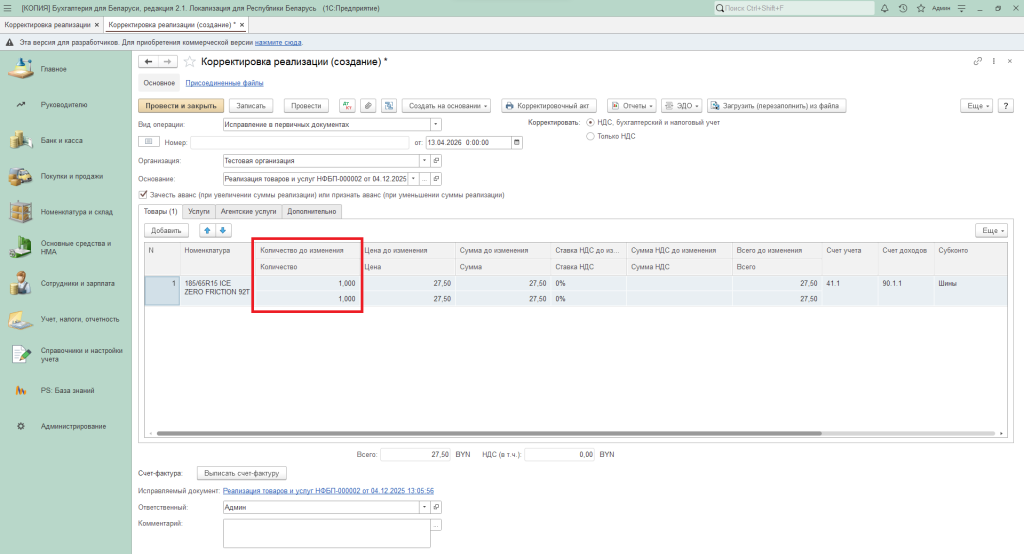Open the 'Создать на основании' dropdown
1024x554 pixels.
click(448, 105)
